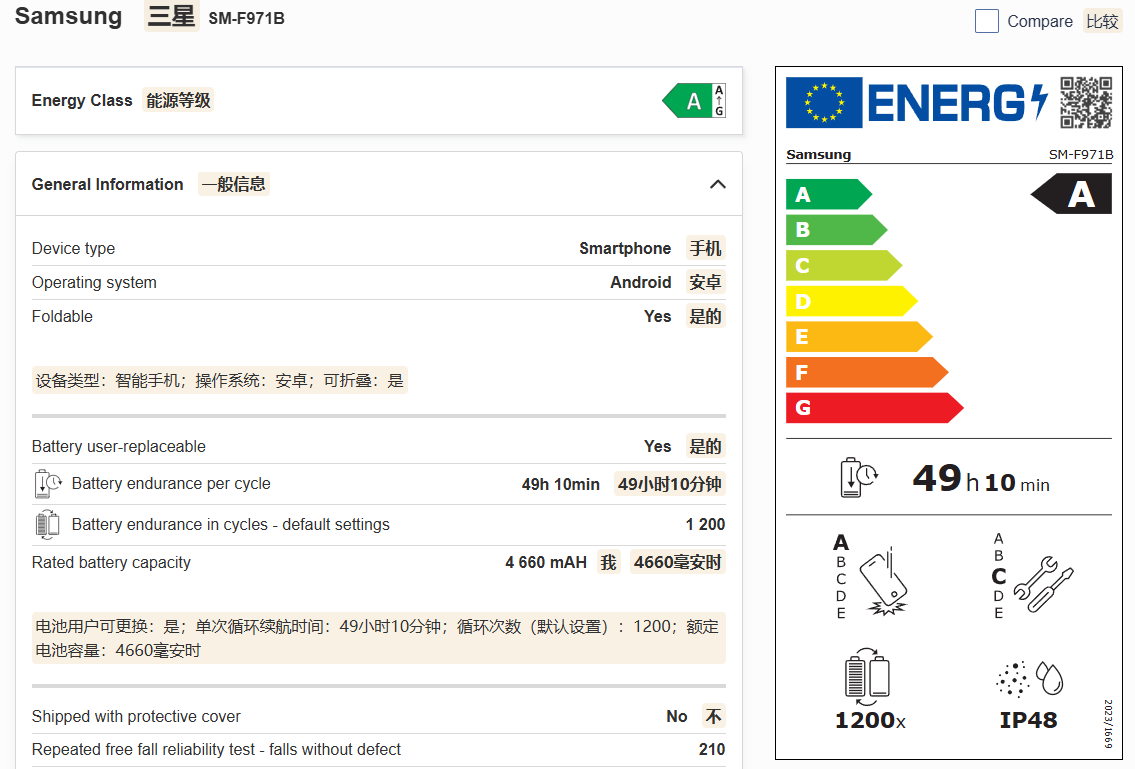Image resolution: width=1135 pixels, height=769 pixels.
Task: Click the SM-F971B model heading
Action: pos(246,19)
